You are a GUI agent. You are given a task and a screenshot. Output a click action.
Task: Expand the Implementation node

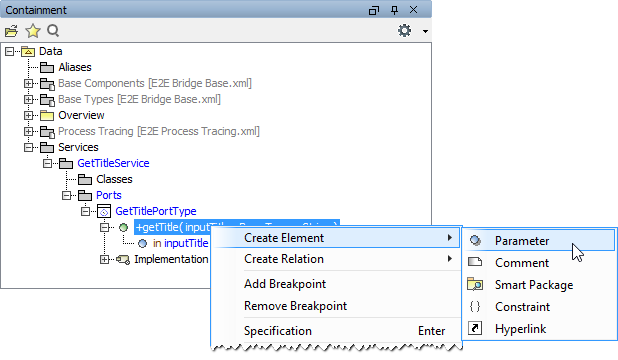tap(104, 259)
